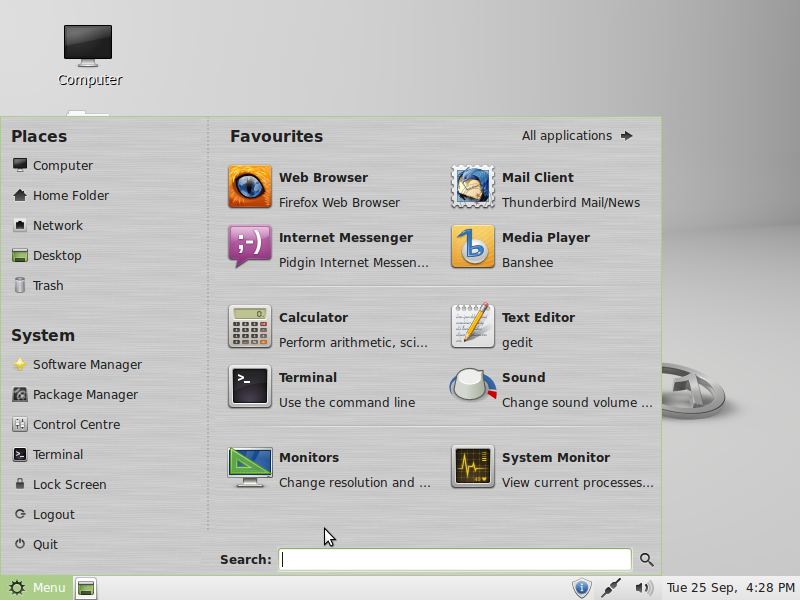The image size is (800, 600).
Task: Show All applications list
Action: pos(577,136)
